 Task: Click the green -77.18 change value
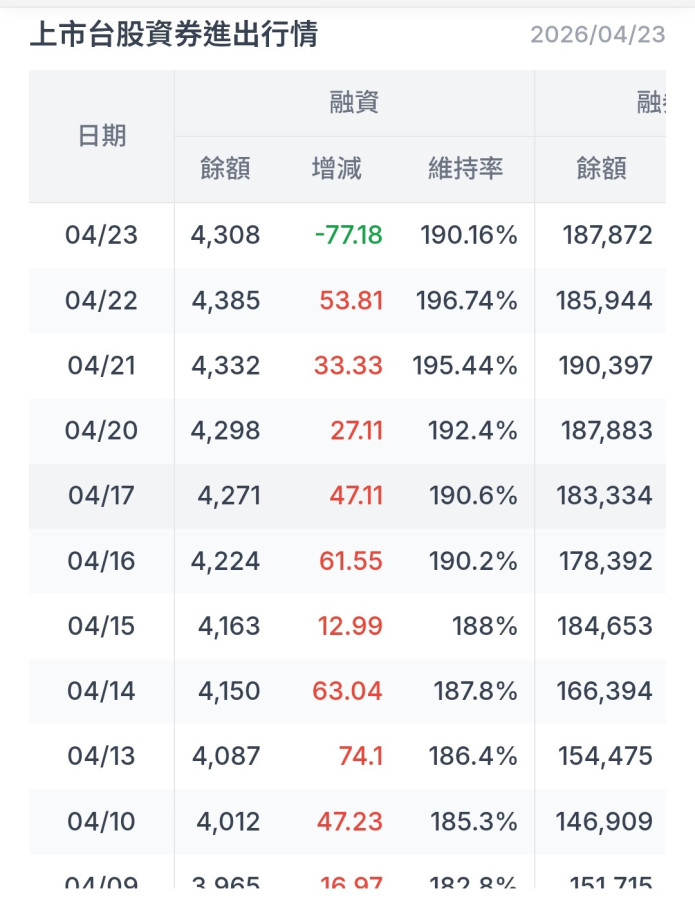[348, 235]
